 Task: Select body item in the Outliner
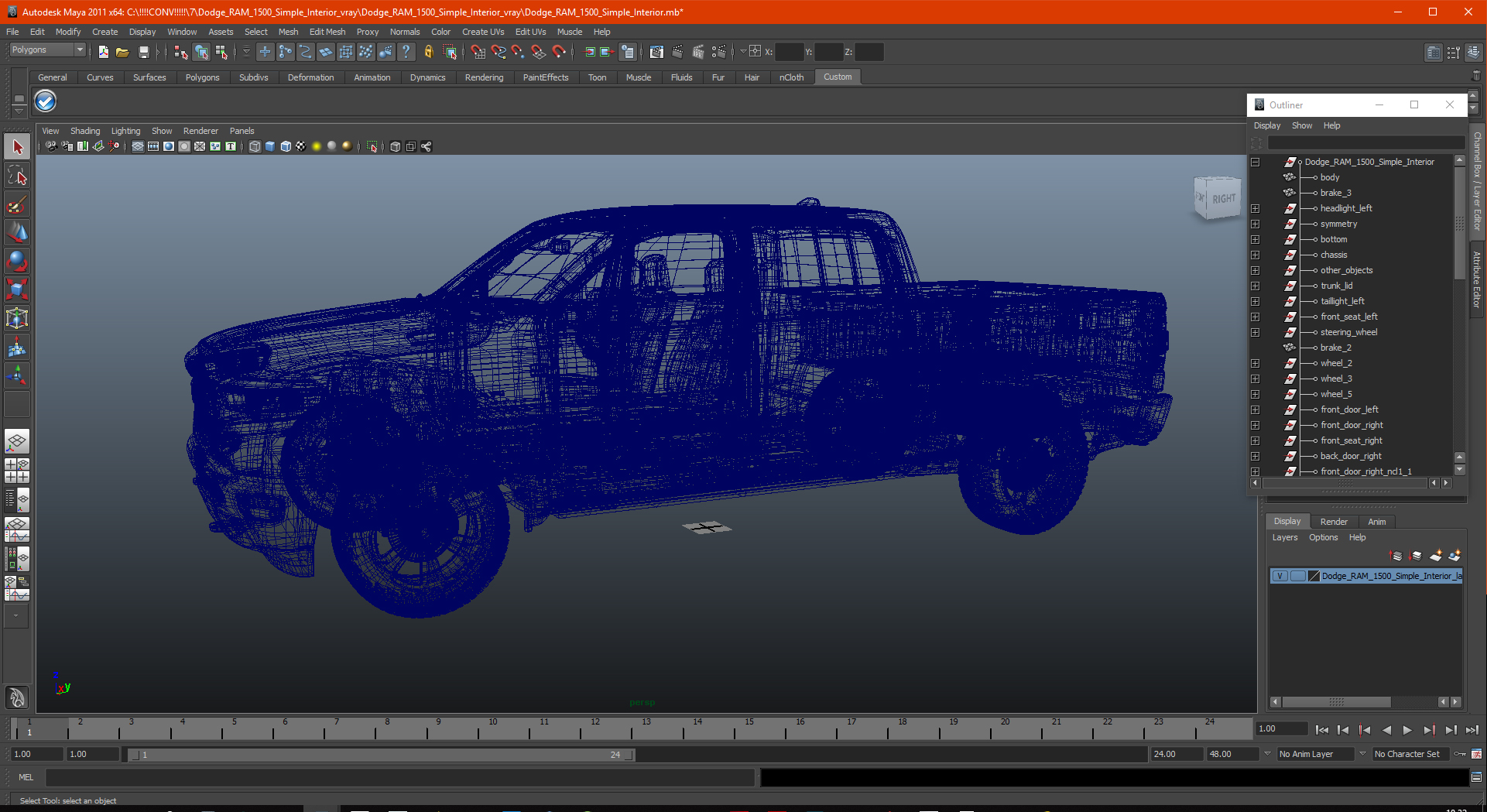(x=1330, y=177)
